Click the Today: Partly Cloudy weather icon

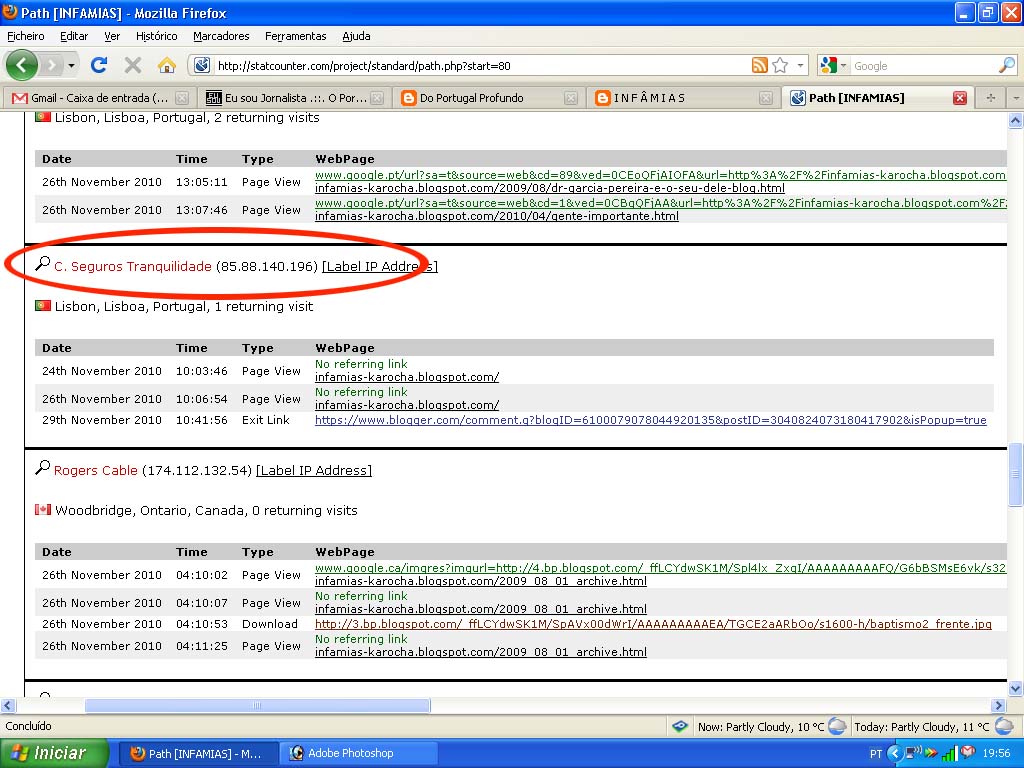tap(1004, 726)
